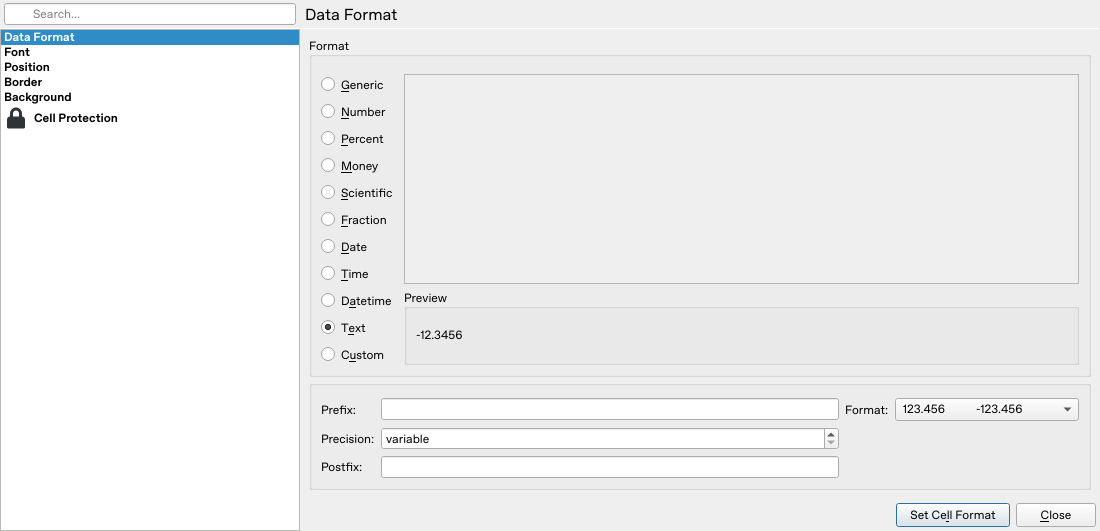This screenshot has height=531, width=1100.
Task: Open the Cell Protection page label
Action: [76, 118]
